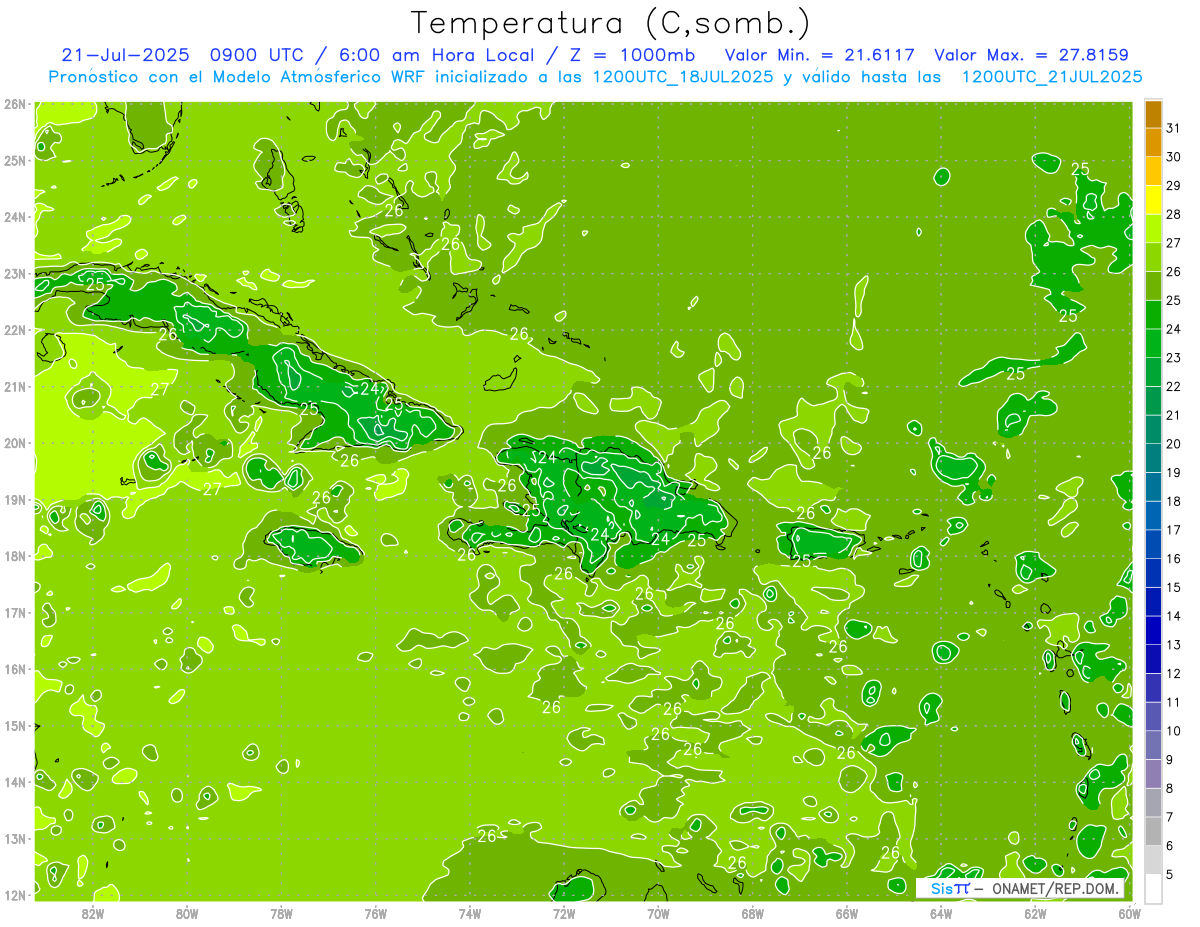The image size is (1200, 927).
Task: Click the '74W' longitude axis label
Action: [x=469, y=913]
